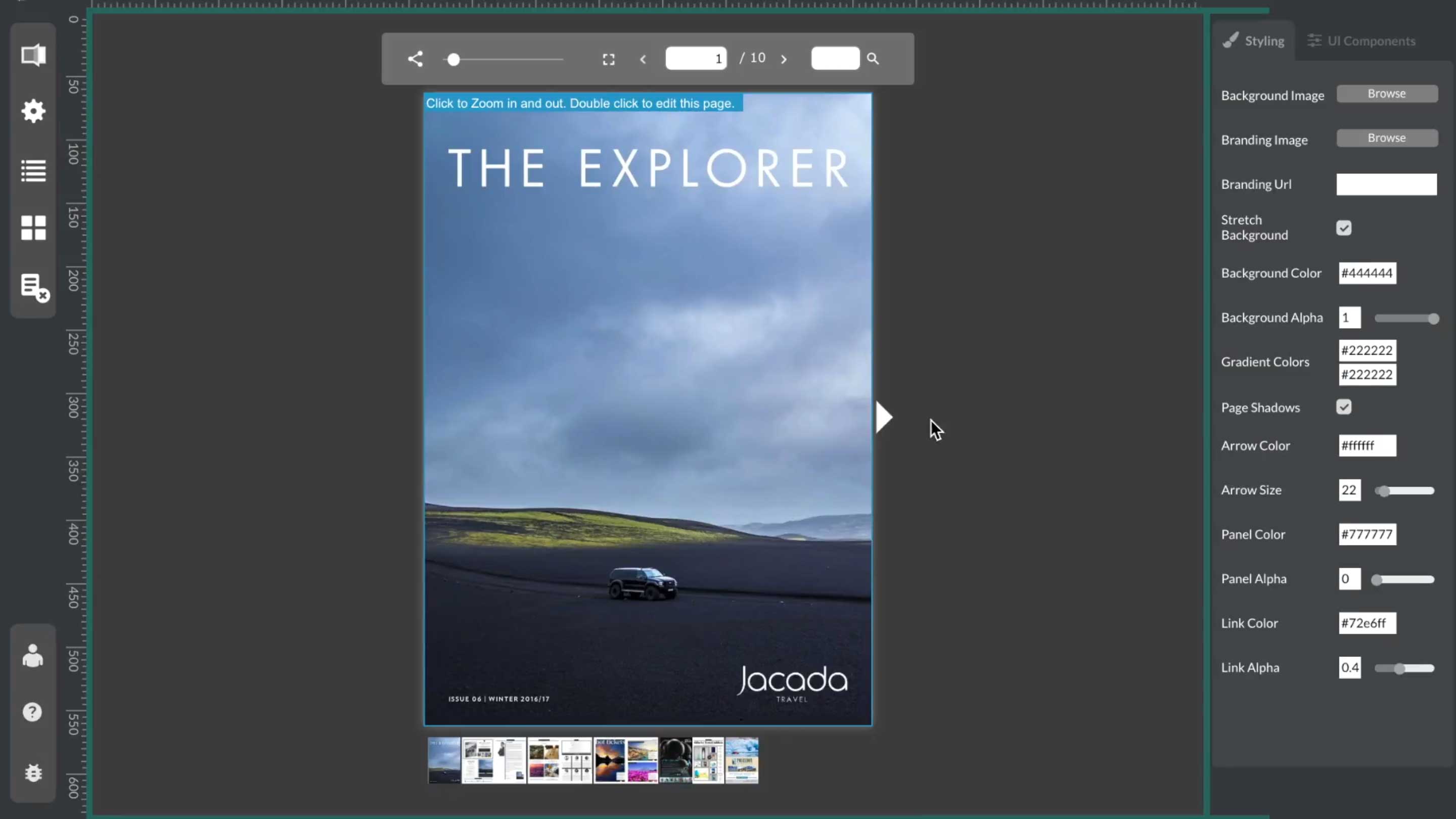Click the share/export icon
This screenshot has height=819, width=1456.
(x=414, y=58)
